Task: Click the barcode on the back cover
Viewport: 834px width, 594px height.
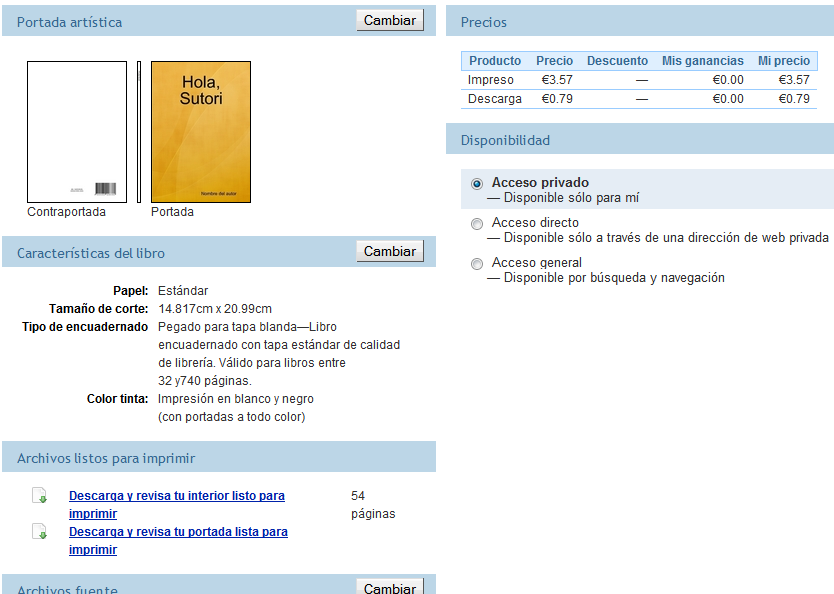Action: tap(105, 188)
